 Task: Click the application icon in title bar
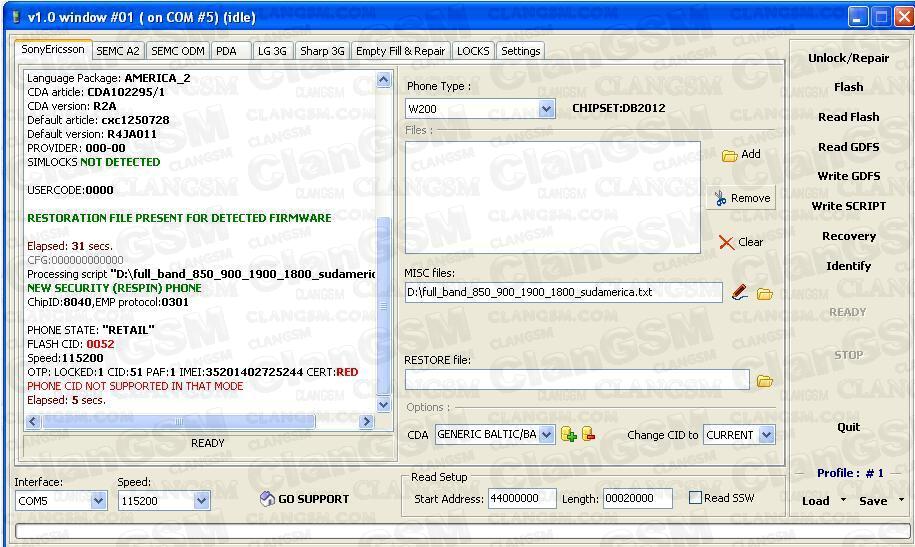click(16, 17)
